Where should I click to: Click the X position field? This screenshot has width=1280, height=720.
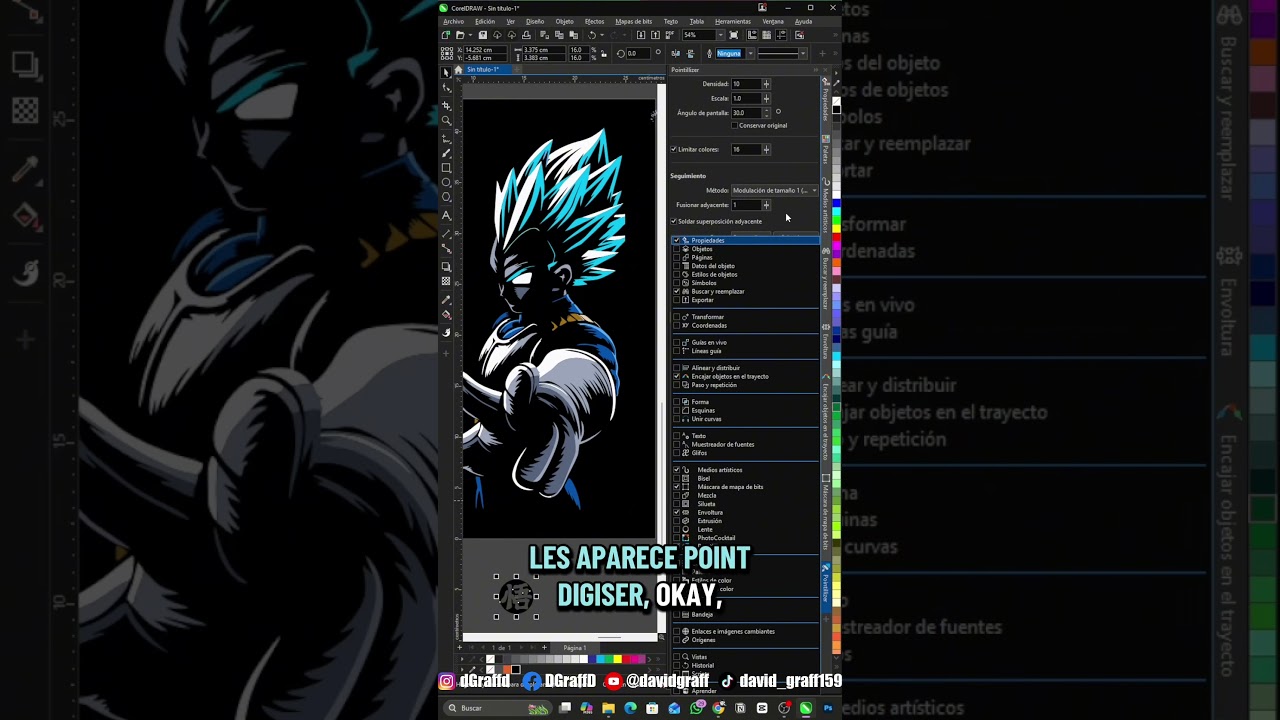point(486,50)
